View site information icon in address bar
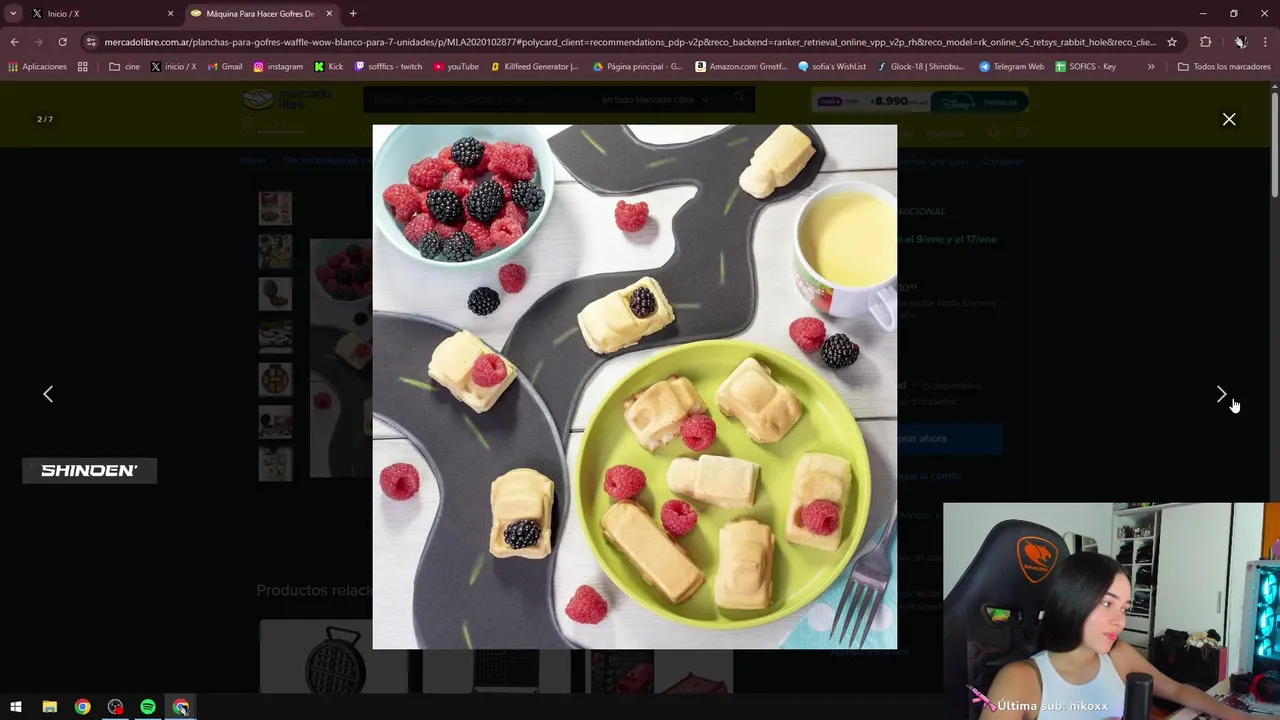 point(91,42)
